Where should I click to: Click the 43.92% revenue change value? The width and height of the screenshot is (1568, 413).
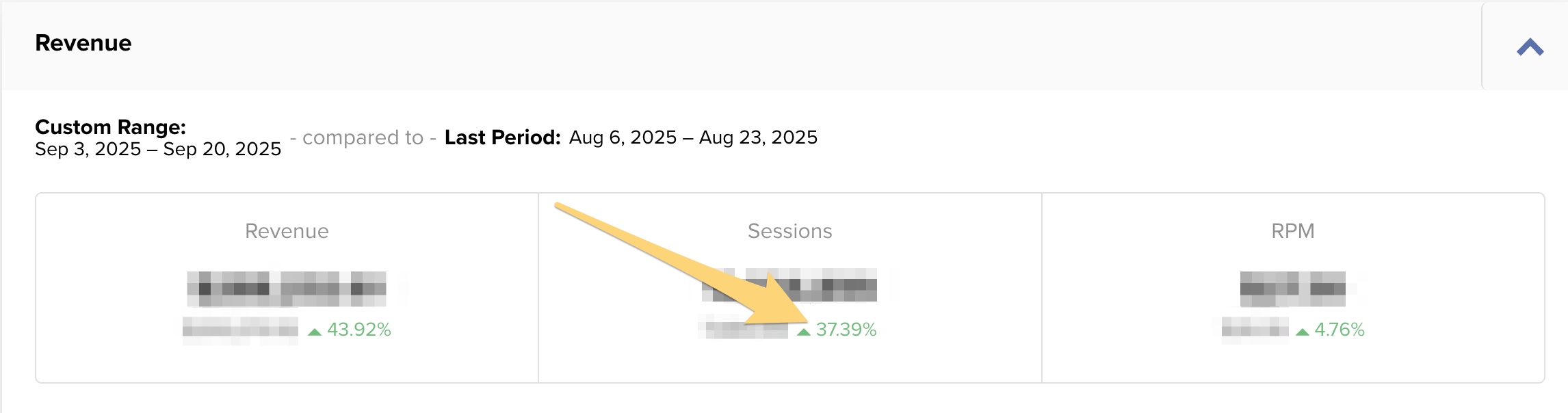(x=359, y=330)
